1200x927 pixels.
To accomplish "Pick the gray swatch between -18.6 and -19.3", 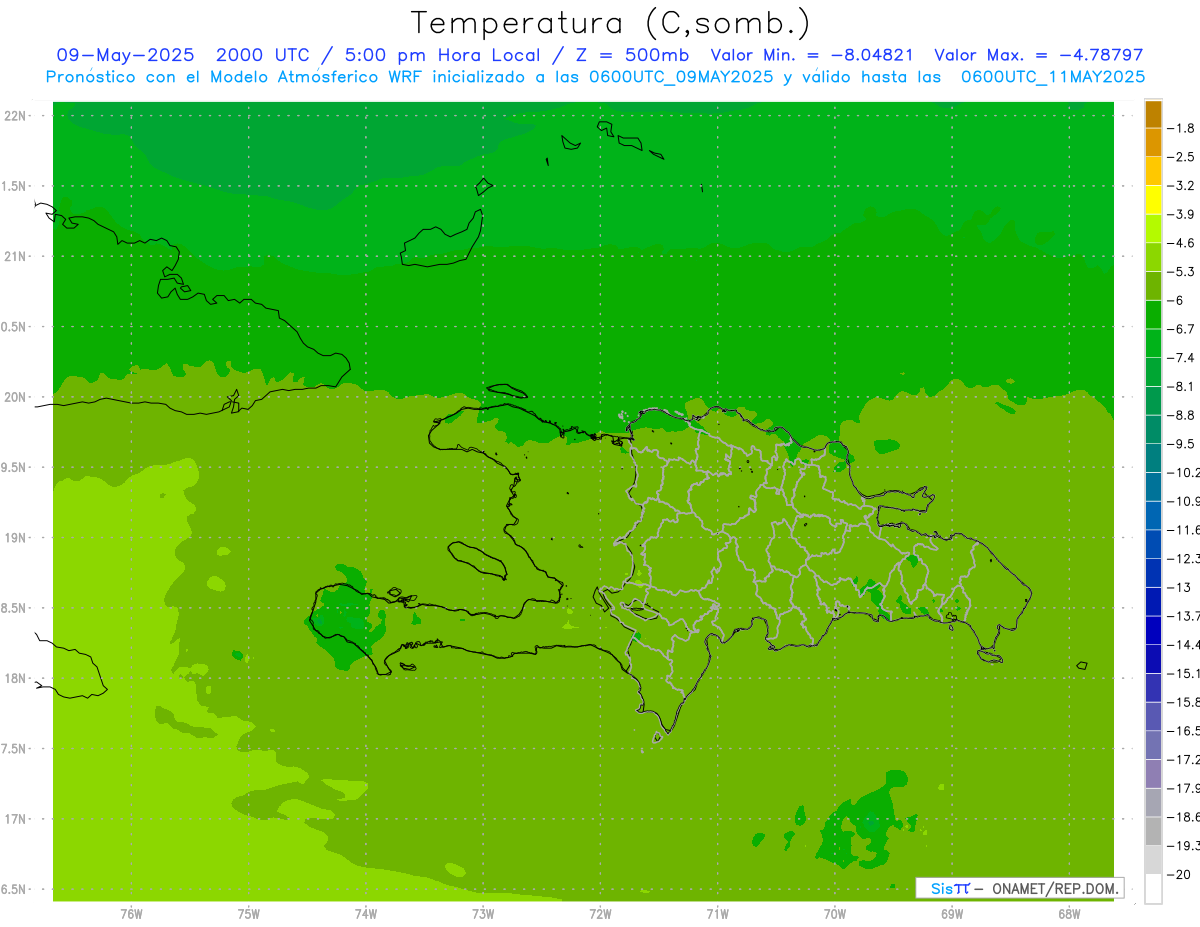I will click(x=1153, y=831).
